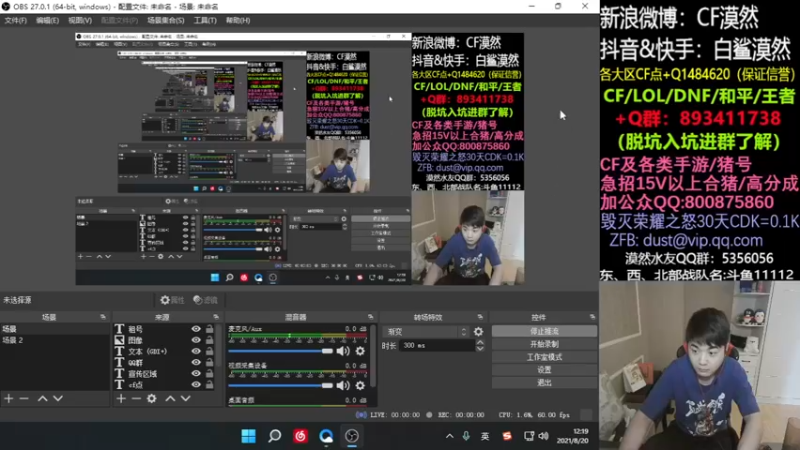The height and width of the screenshot is (450, 800).
Task: Expand the system tray hidden icons chevron
Action: pos(449,436)
